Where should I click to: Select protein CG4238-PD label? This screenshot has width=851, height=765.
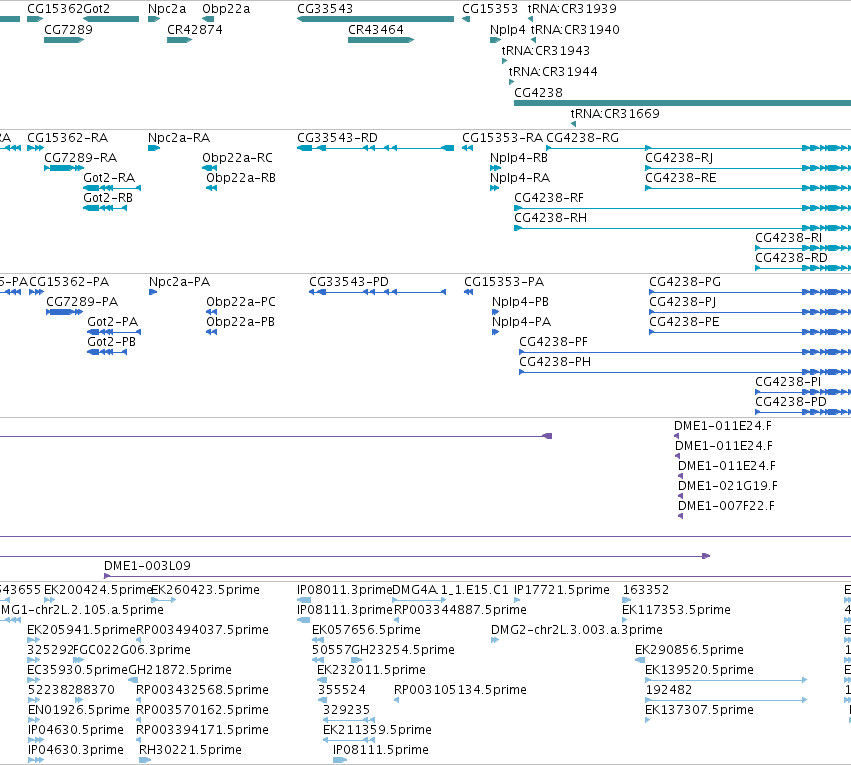[x=791, y=402]
